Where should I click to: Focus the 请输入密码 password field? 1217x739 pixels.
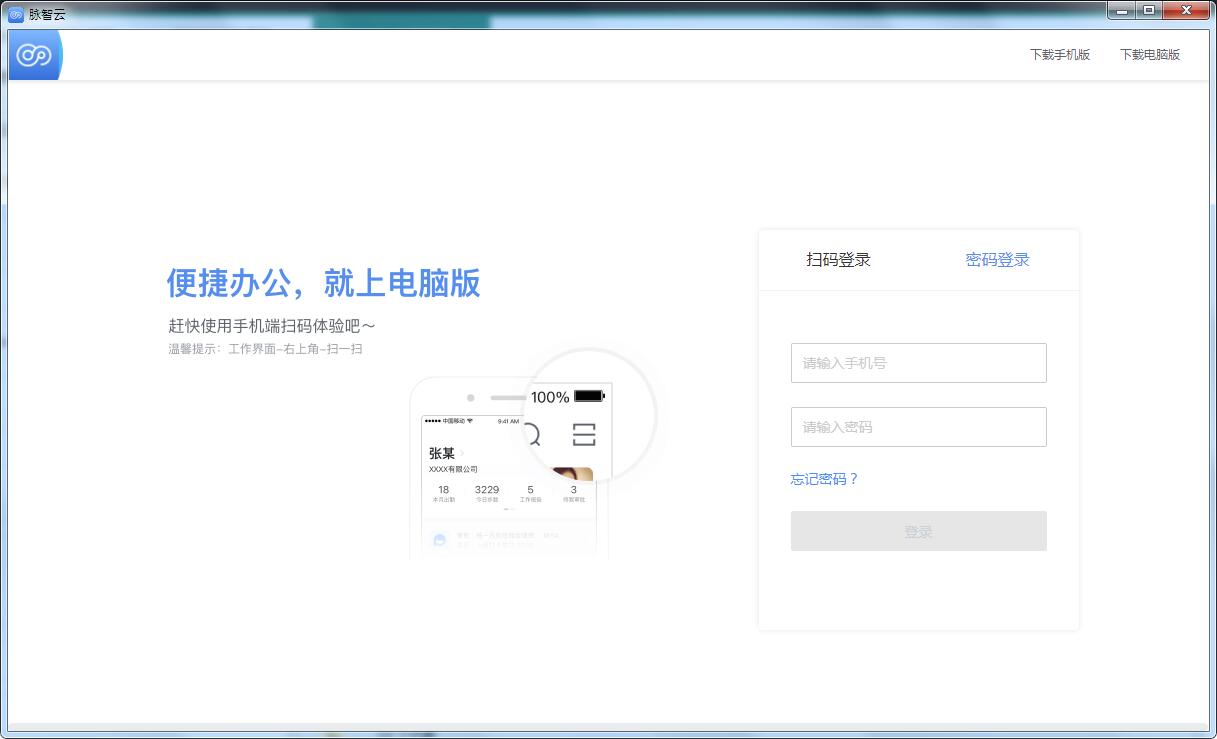pos(918,427)
